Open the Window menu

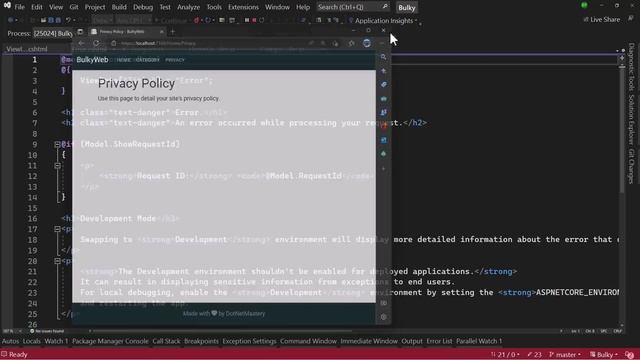277,7
